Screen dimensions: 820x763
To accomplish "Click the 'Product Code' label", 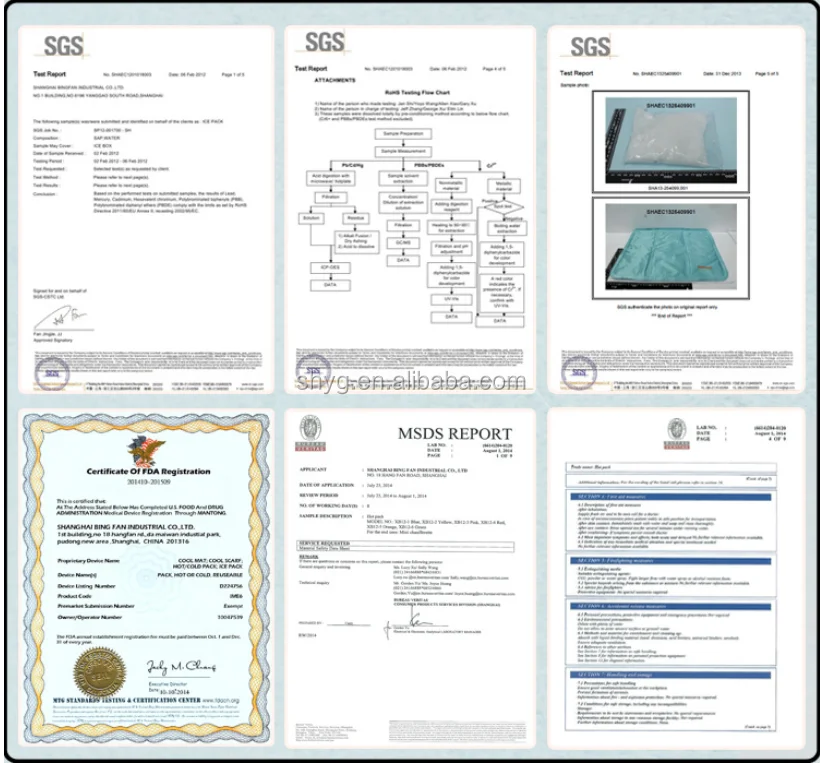I will [74, 597].
